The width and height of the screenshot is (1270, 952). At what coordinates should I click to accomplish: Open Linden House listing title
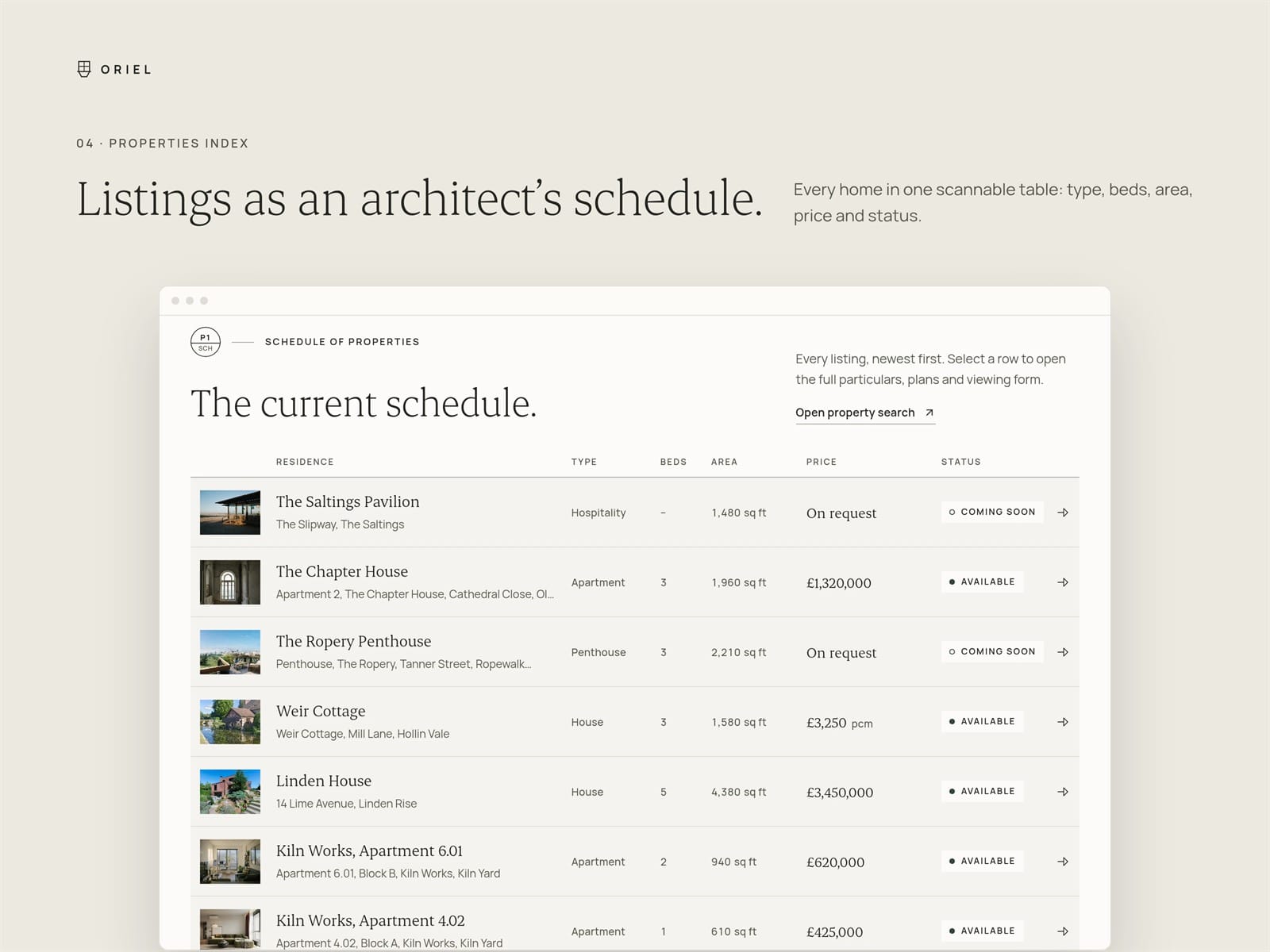click(324, 781)
